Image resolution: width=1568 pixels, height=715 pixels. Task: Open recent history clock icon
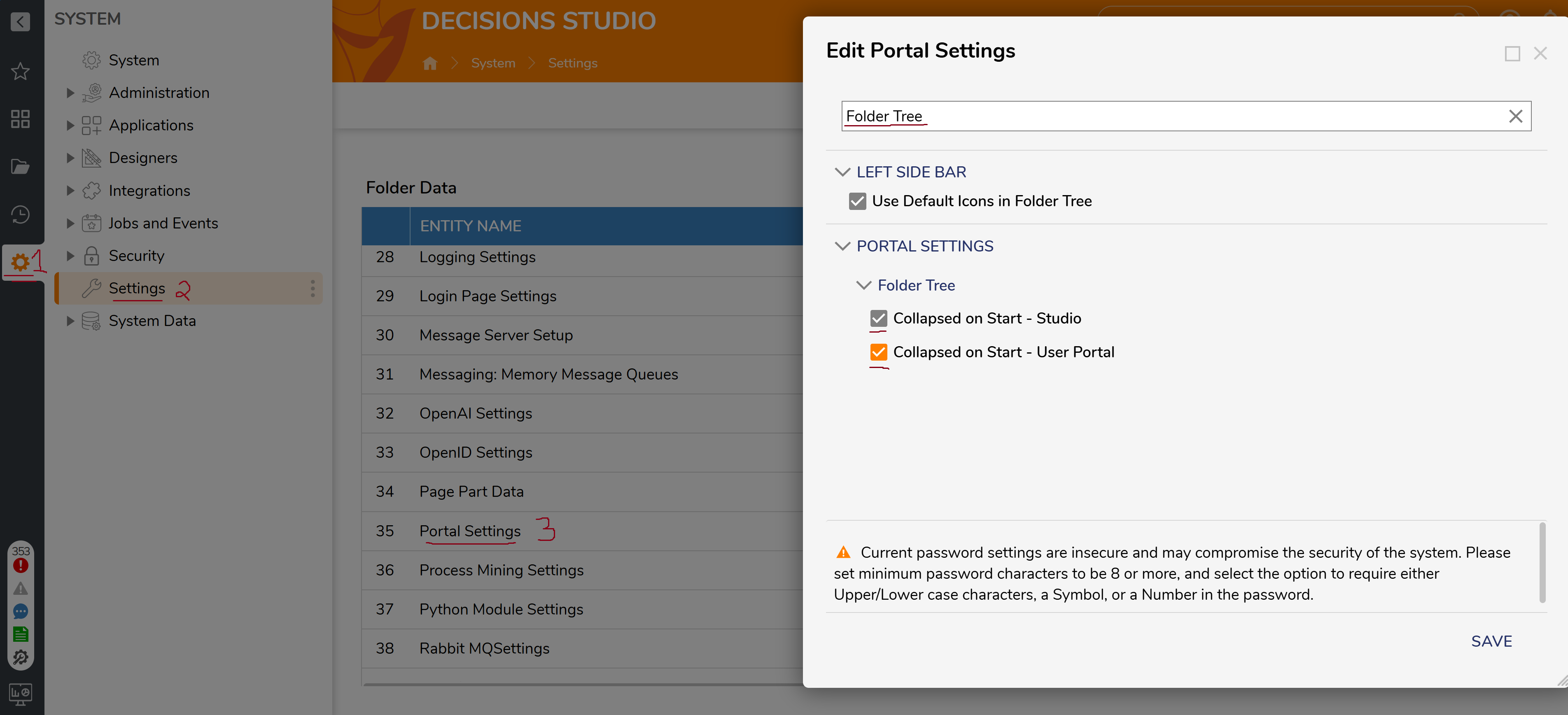click(20, 214)
